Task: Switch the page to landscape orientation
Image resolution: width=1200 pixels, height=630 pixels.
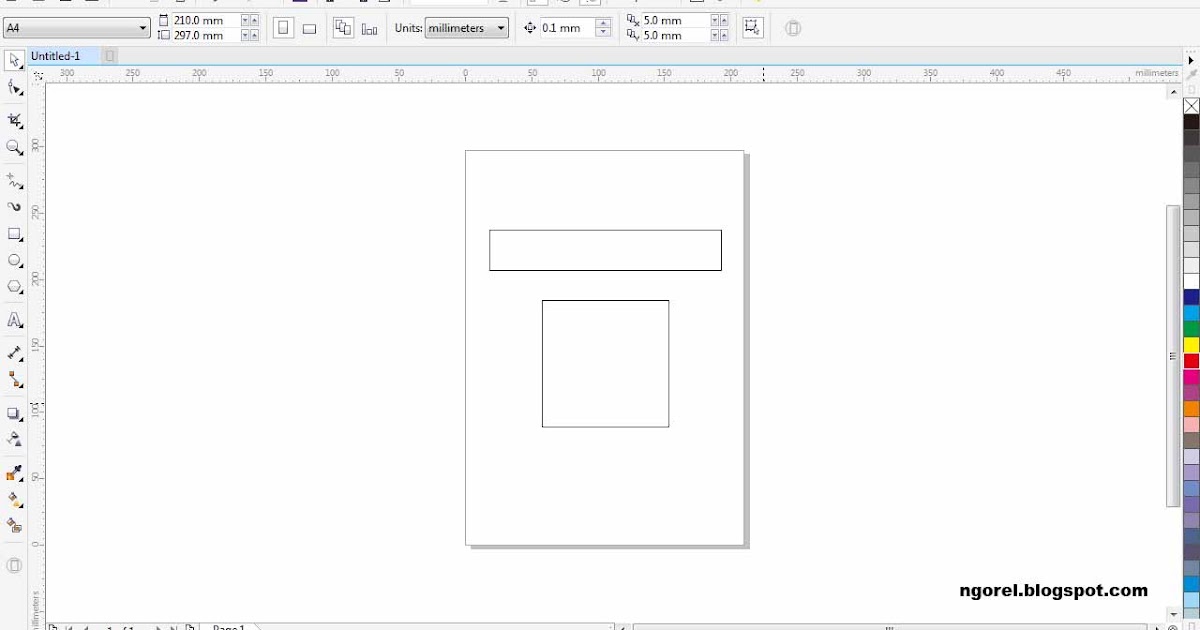Action: pos(309,27)
